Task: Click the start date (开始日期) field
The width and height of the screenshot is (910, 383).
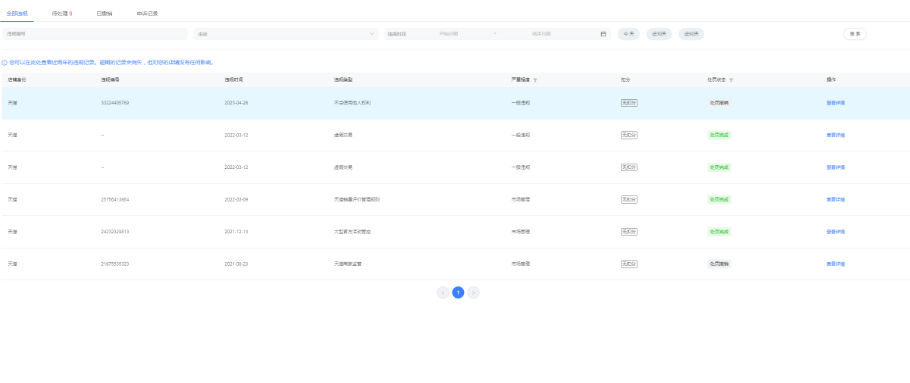Action: tap(449, 34)
